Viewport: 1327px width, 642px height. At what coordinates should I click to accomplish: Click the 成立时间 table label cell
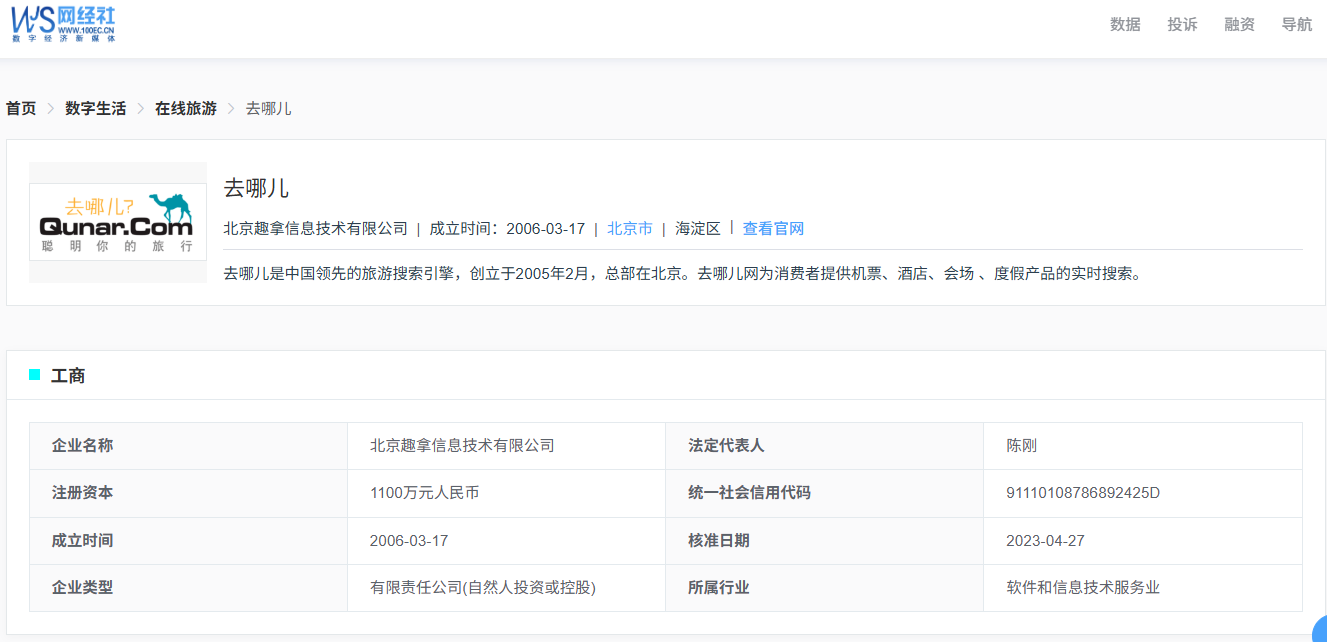tap(188, 541)
